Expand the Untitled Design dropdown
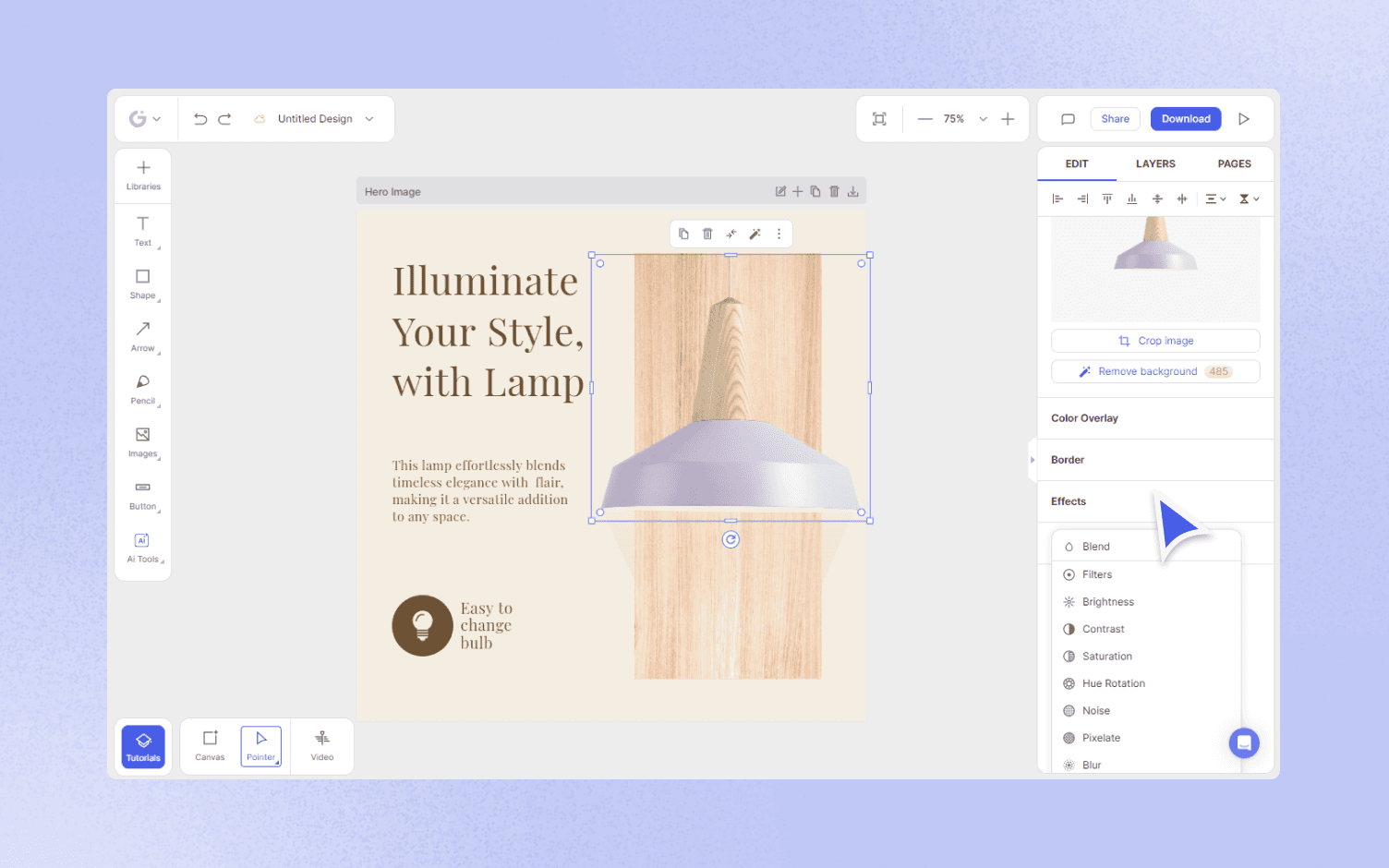The image size is (1389, 868). pyautogui.click(x=369, y=119)
